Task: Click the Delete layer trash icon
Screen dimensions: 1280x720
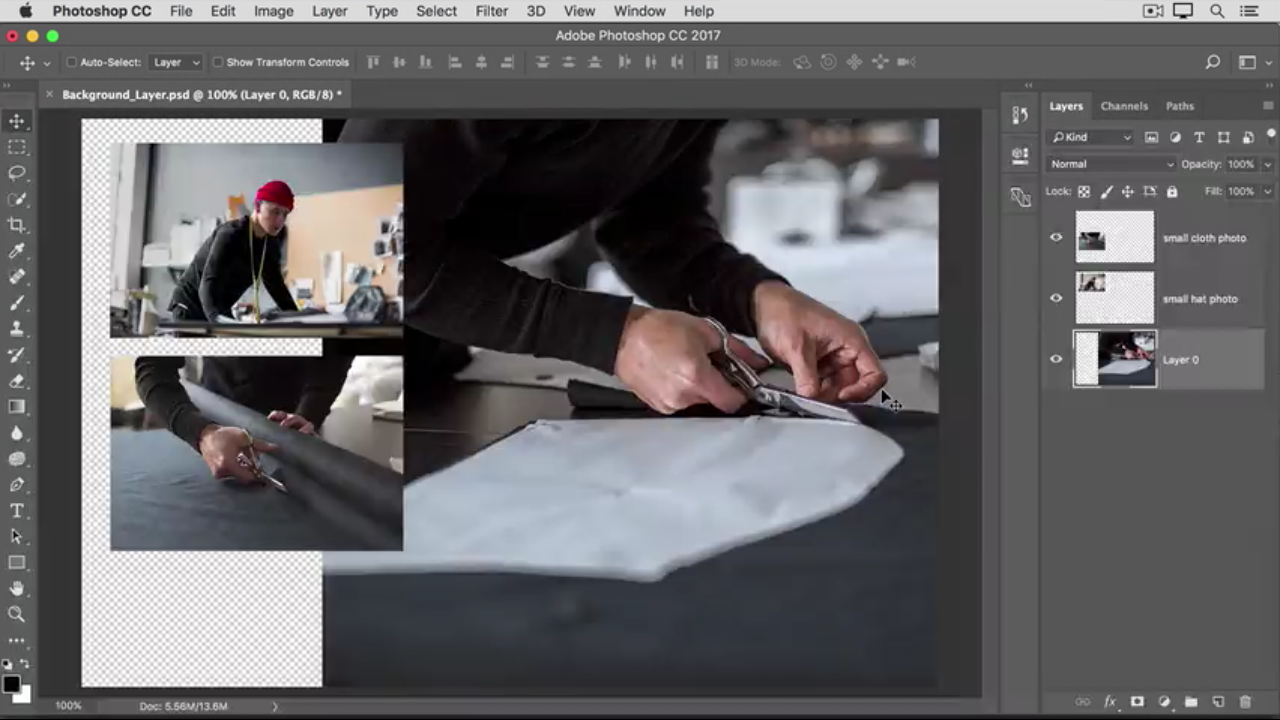Action: [x=1245, y=702]
